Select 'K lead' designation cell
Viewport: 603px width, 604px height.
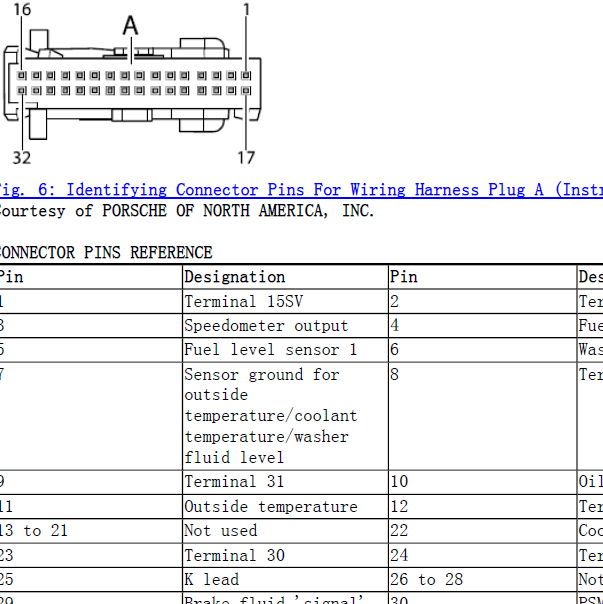coord(285,580)
